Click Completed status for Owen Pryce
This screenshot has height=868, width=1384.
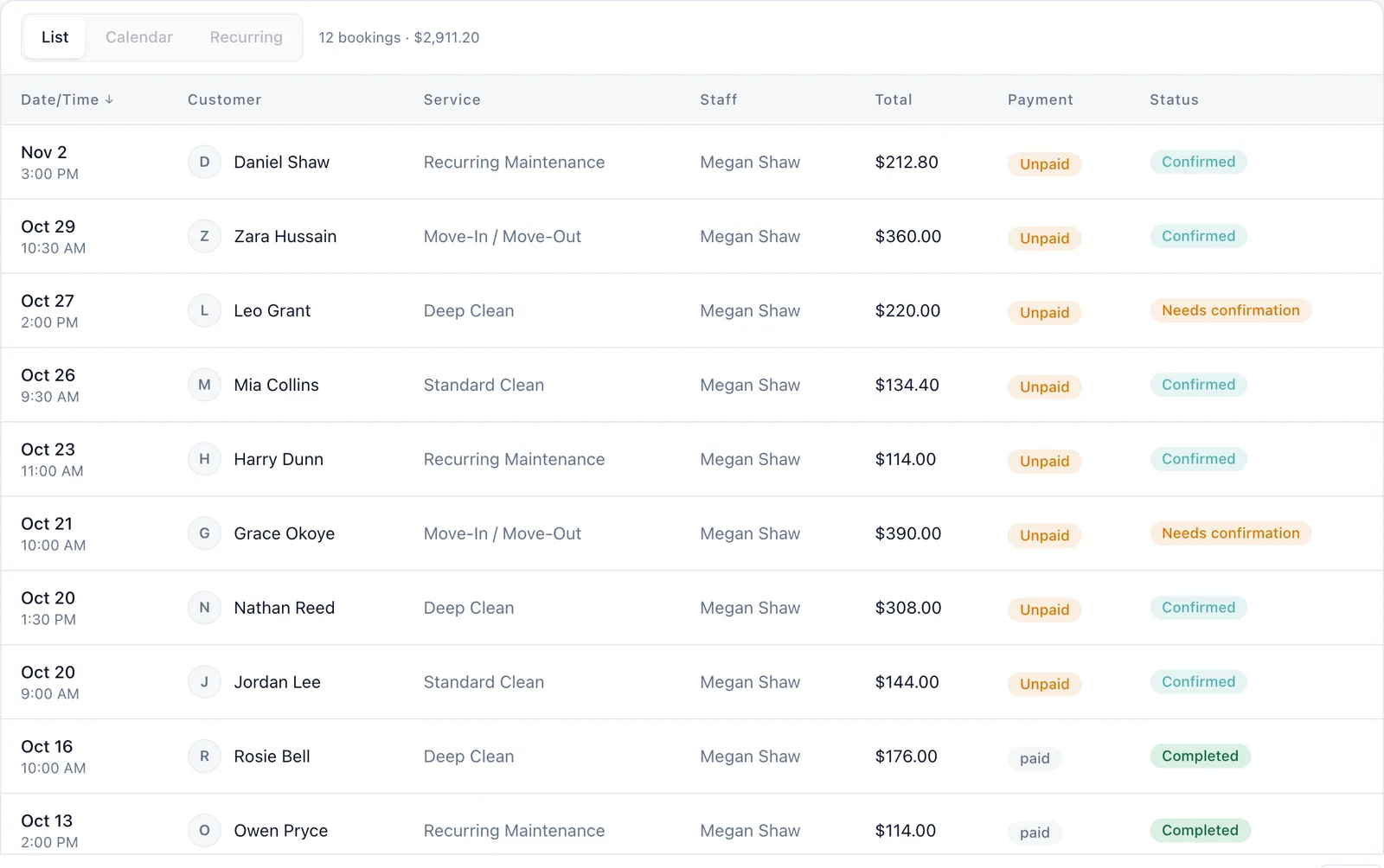pos(1200,831)
